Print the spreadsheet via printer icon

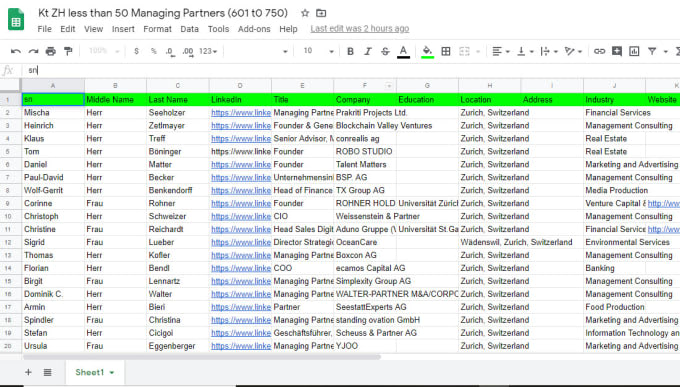(51, 51)
